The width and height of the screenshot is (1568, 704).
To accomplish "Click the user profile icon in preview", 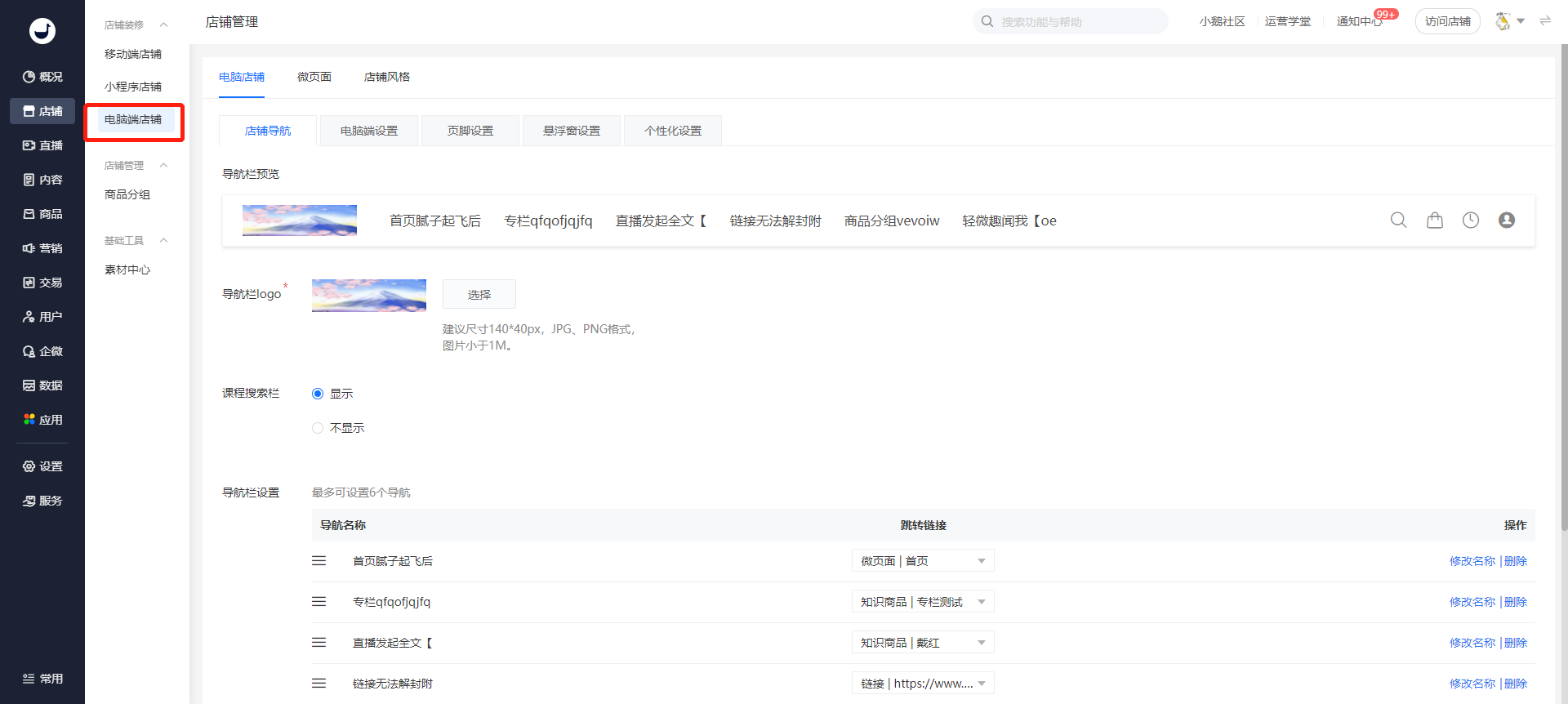I will 1506,221.
